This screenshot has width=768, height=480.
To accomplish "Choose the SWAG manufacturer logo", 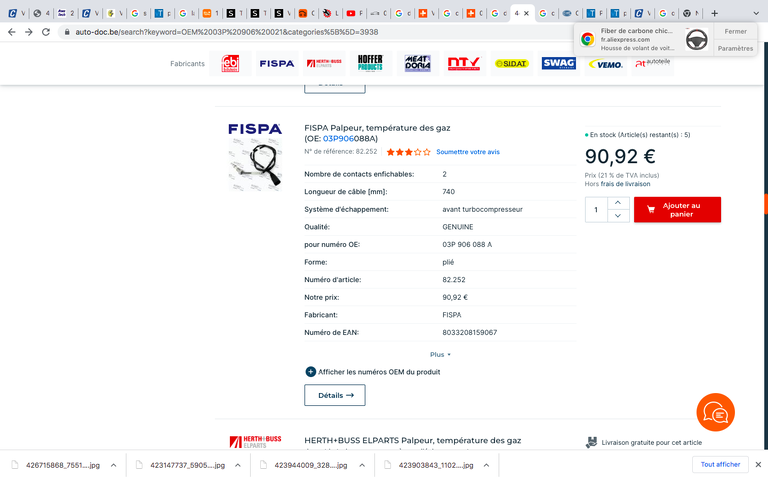I will click(559, 64).
